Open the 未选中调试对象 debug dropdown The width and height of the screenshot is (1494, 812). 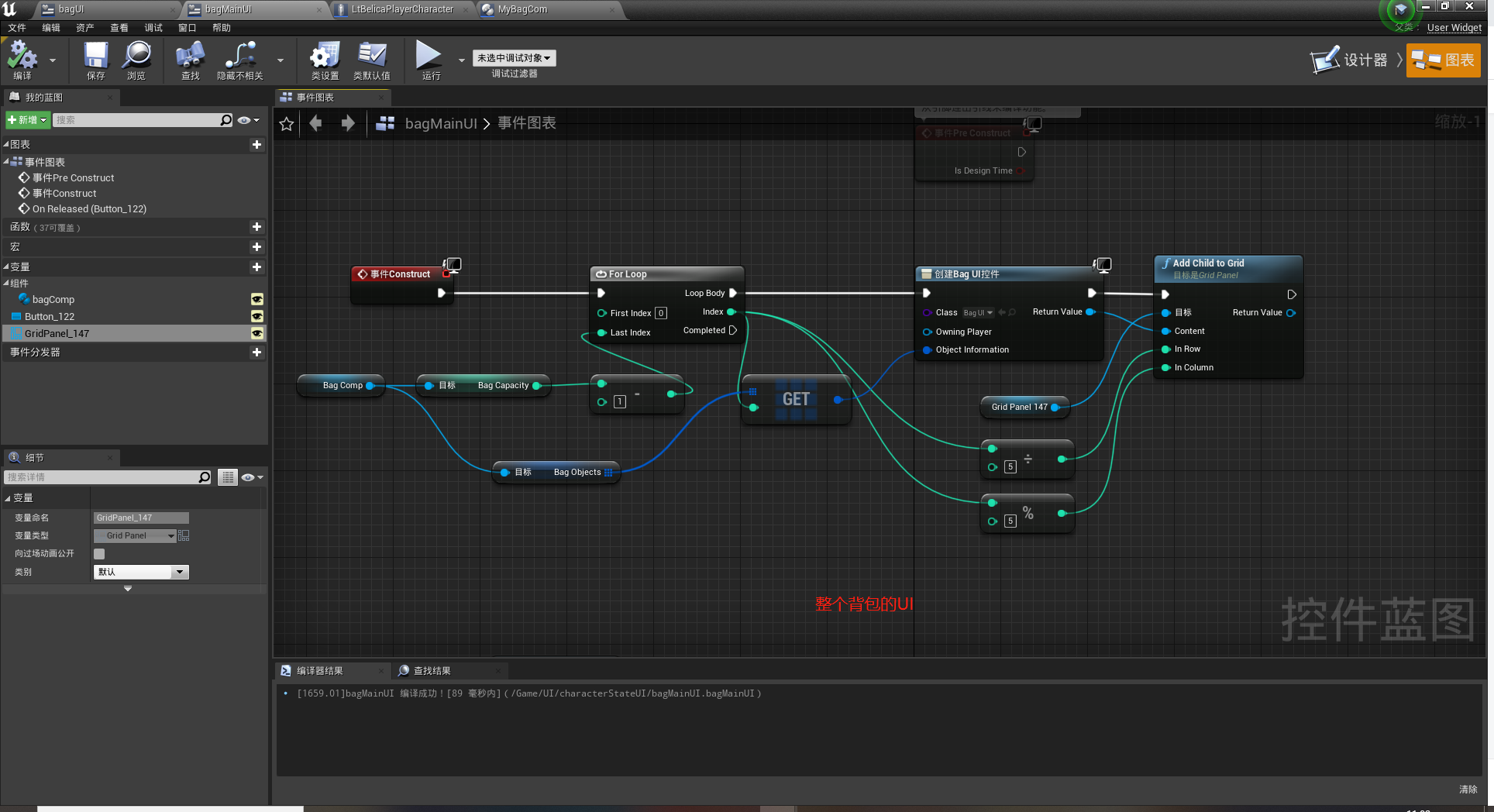[513, 57]
